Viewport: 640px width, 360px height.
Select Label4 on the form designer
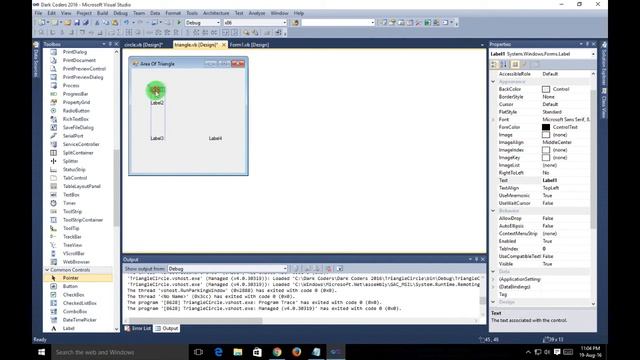coord(215,138)
